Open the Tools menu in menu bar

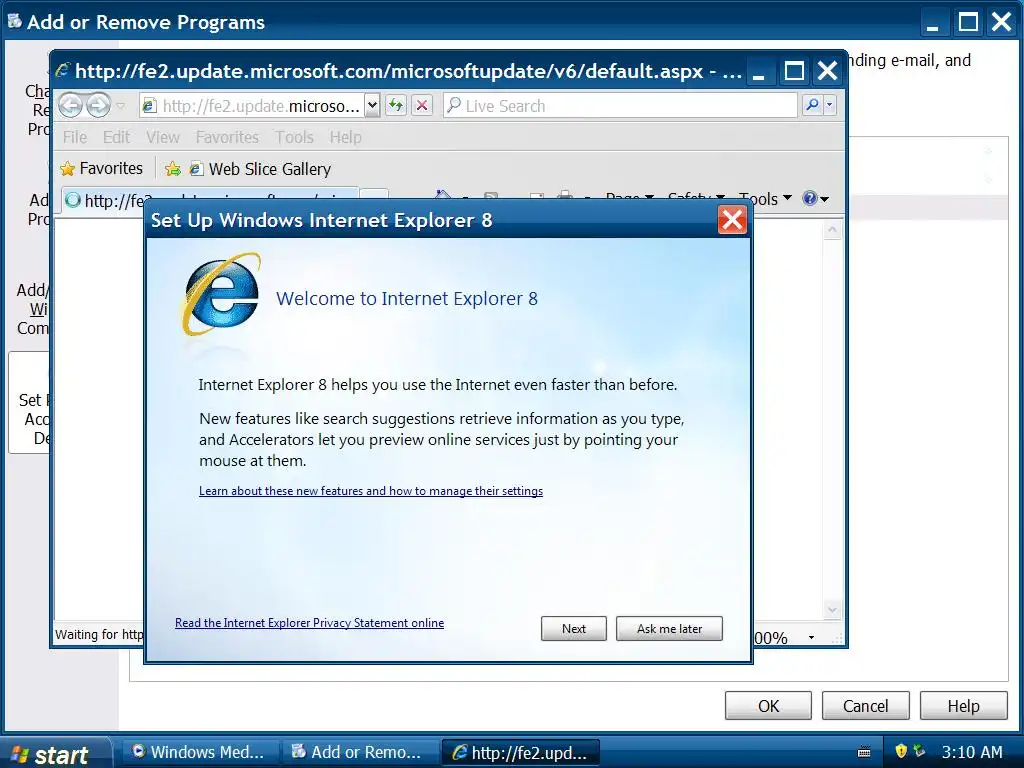(x=294, y=137)
